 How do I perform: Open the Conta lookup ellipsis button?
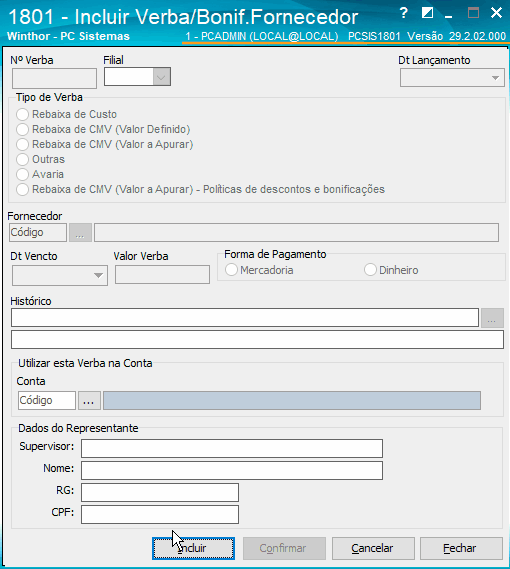89,401
